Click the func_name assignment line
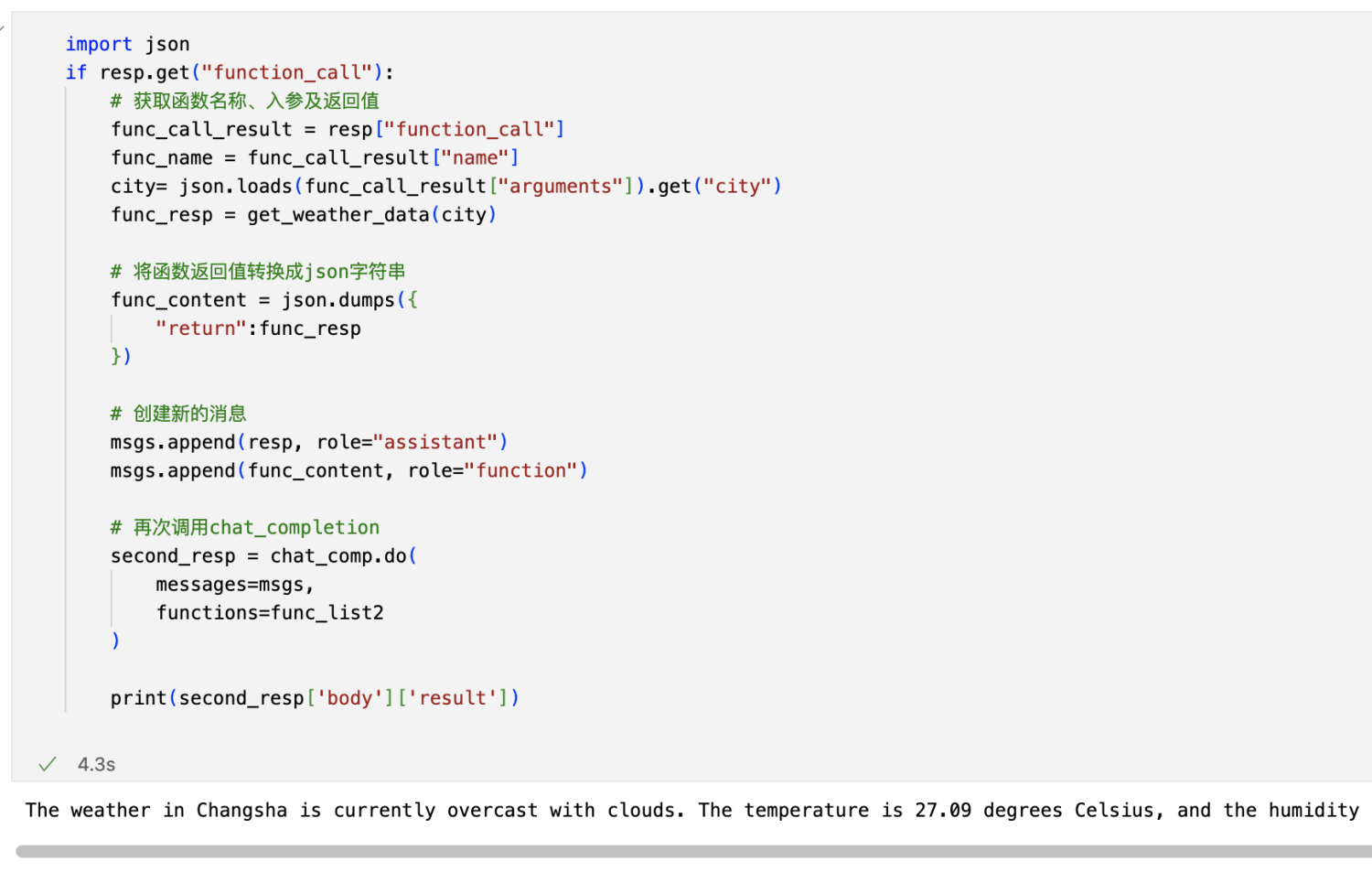The width and height of the screenshot is (1372, 872). 315,157
